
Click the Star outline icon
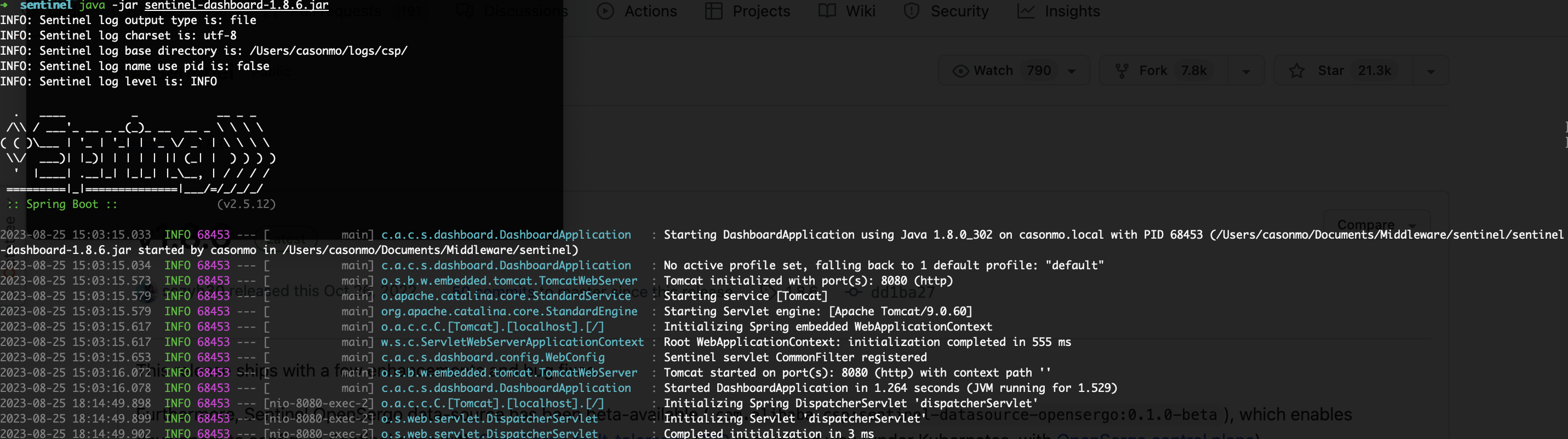tap(1297, 71)
